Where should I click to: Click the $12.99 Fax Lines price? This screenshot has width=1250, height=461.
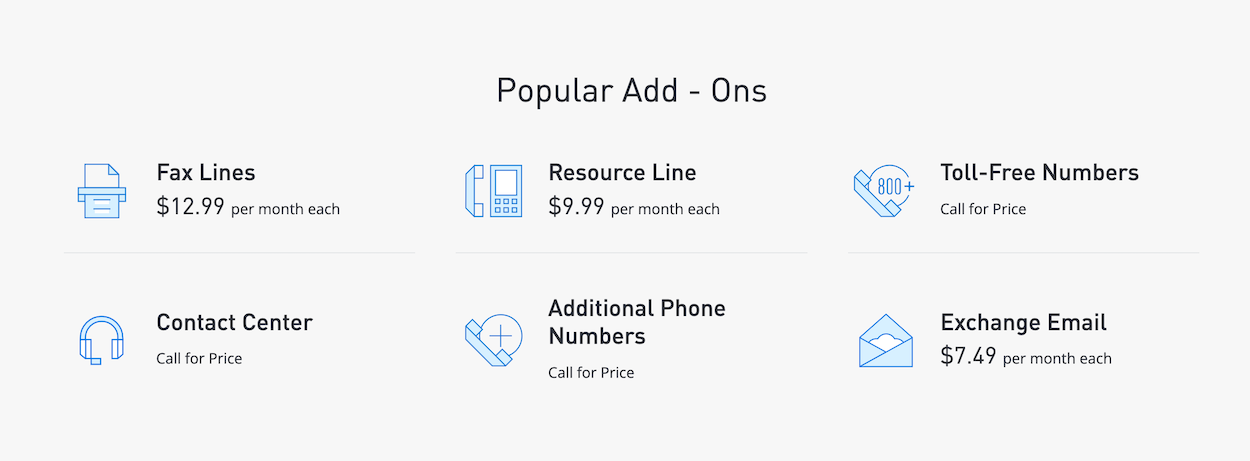coord(190,207)
